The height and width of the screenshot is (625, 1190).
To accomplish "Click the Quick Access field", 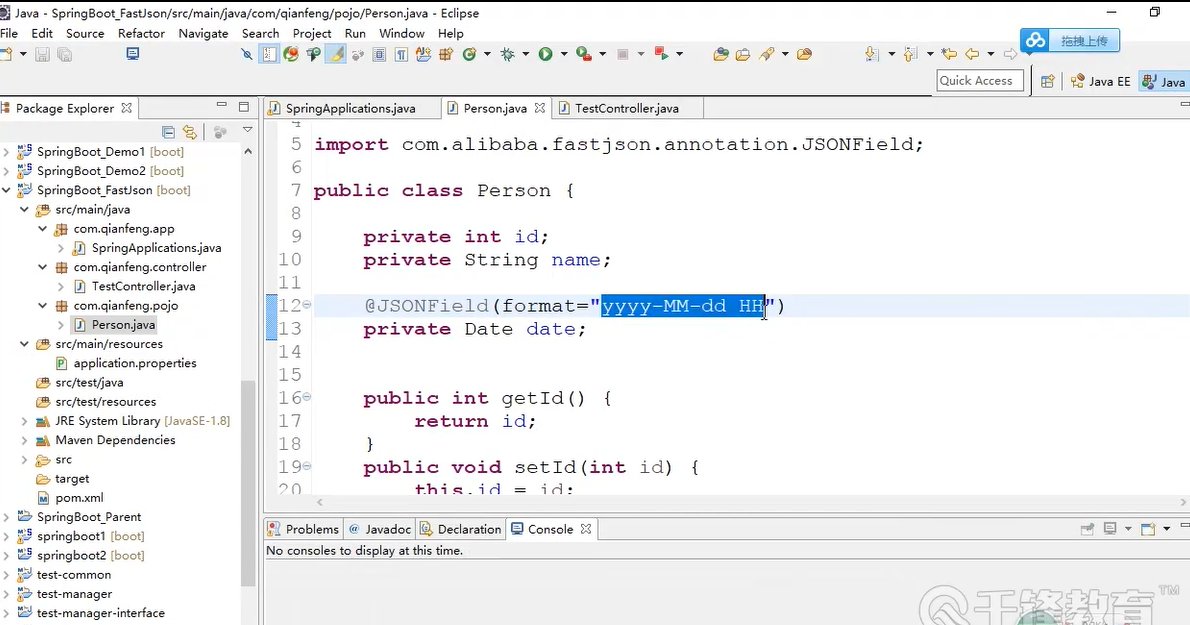I will [980, 80].
